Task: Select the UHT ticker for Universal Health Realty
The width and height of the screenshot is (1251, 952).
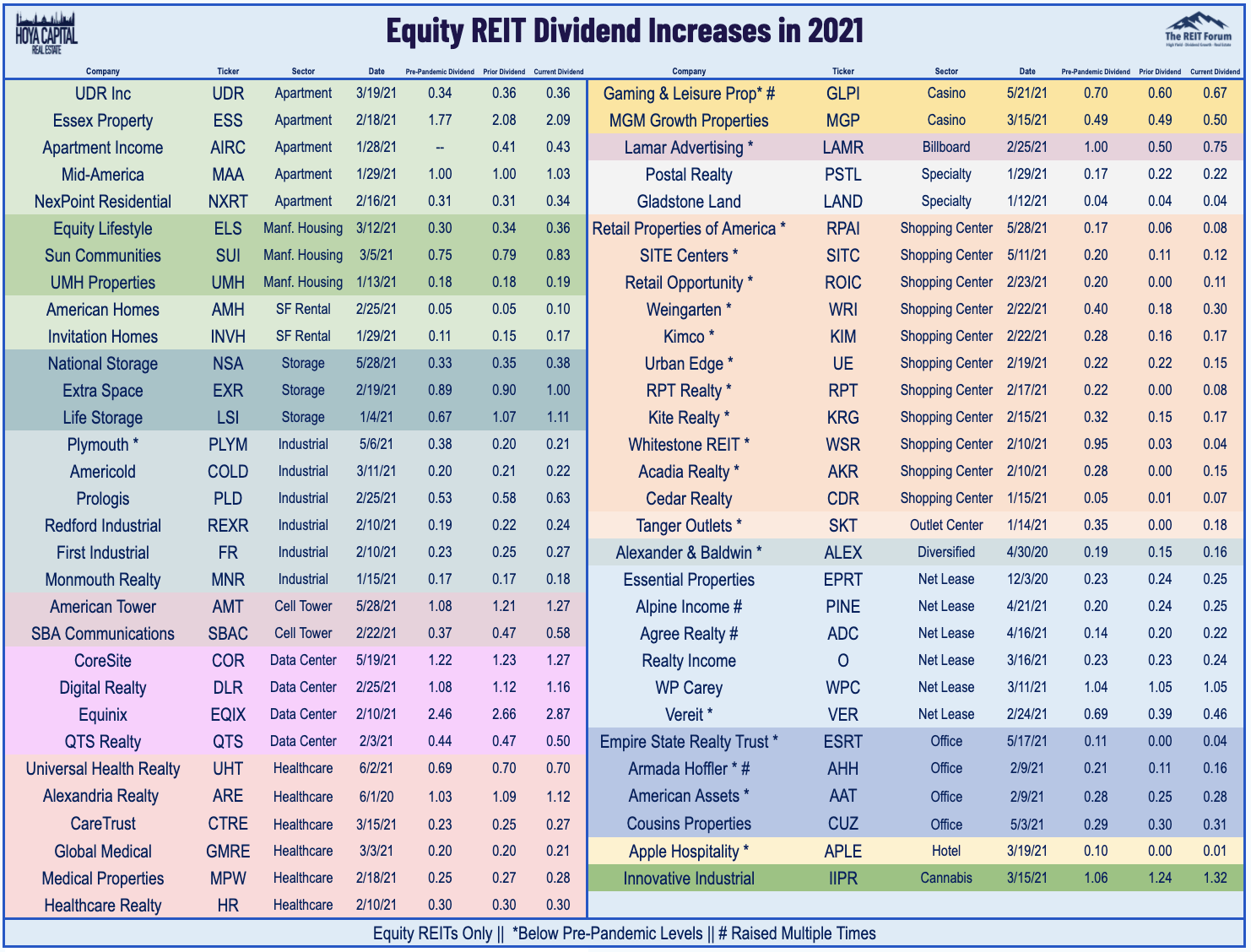Action: (x=228, y=769)
